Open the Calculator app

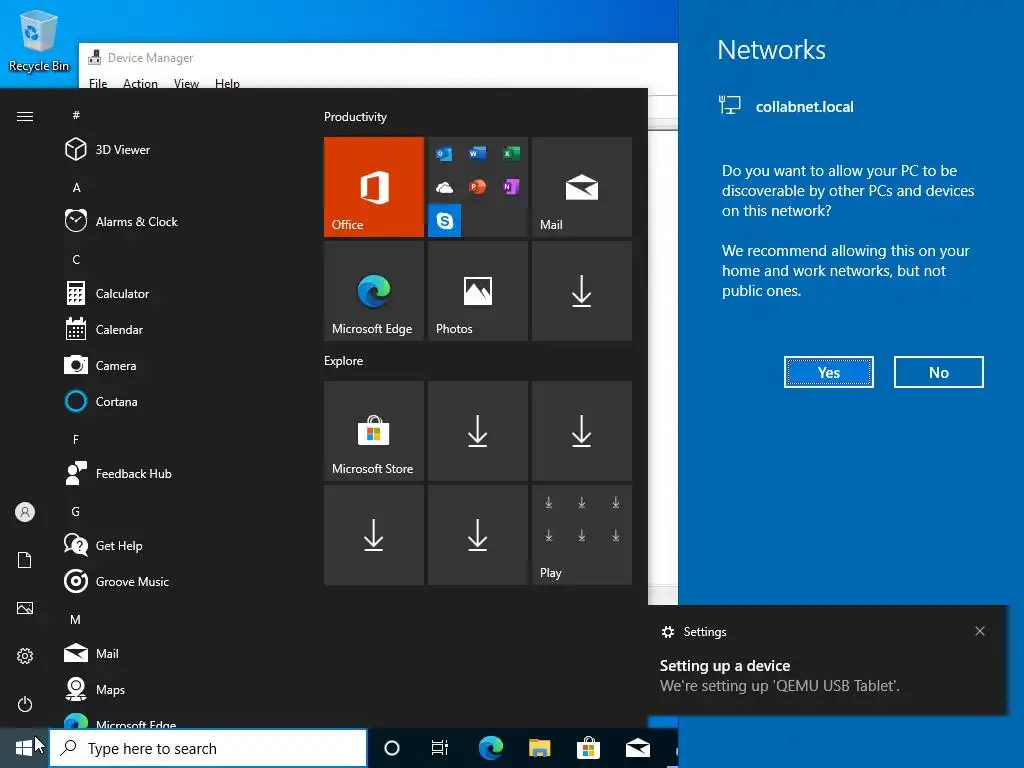[x=176, y=293]
